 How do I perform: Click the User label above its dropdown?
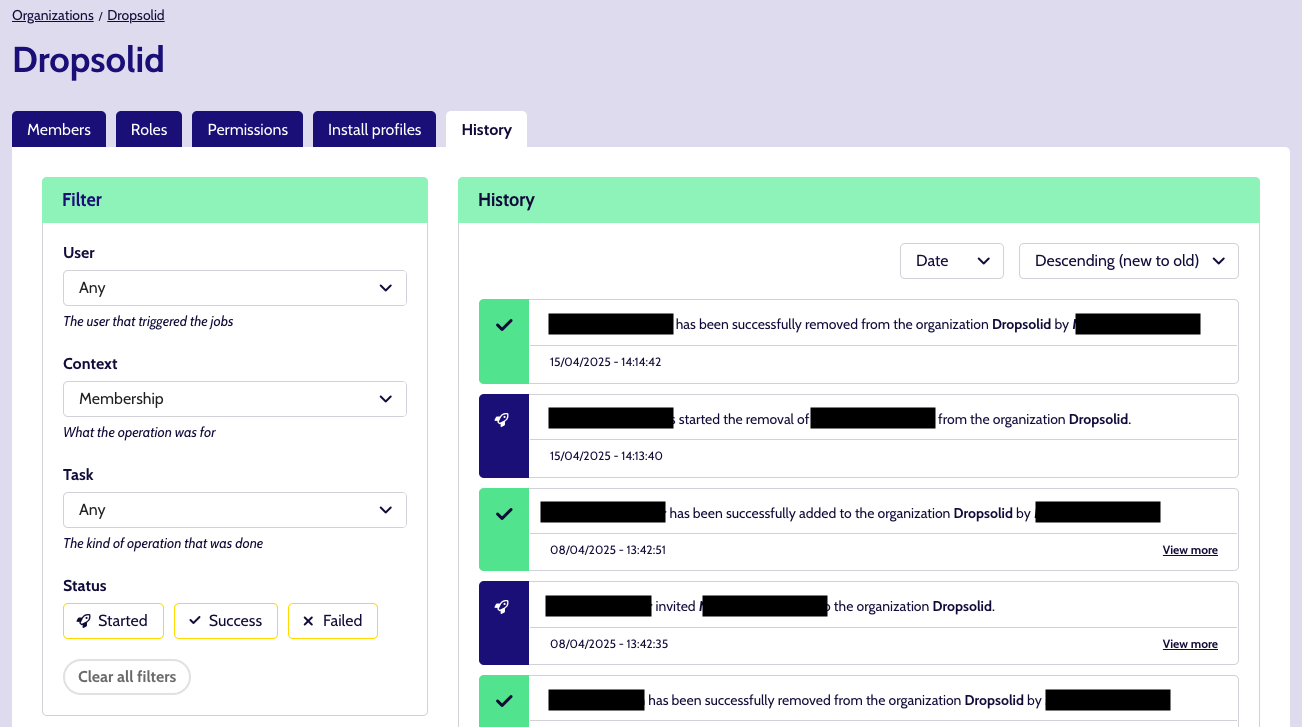pyautogui.click(x=79, y=253)
